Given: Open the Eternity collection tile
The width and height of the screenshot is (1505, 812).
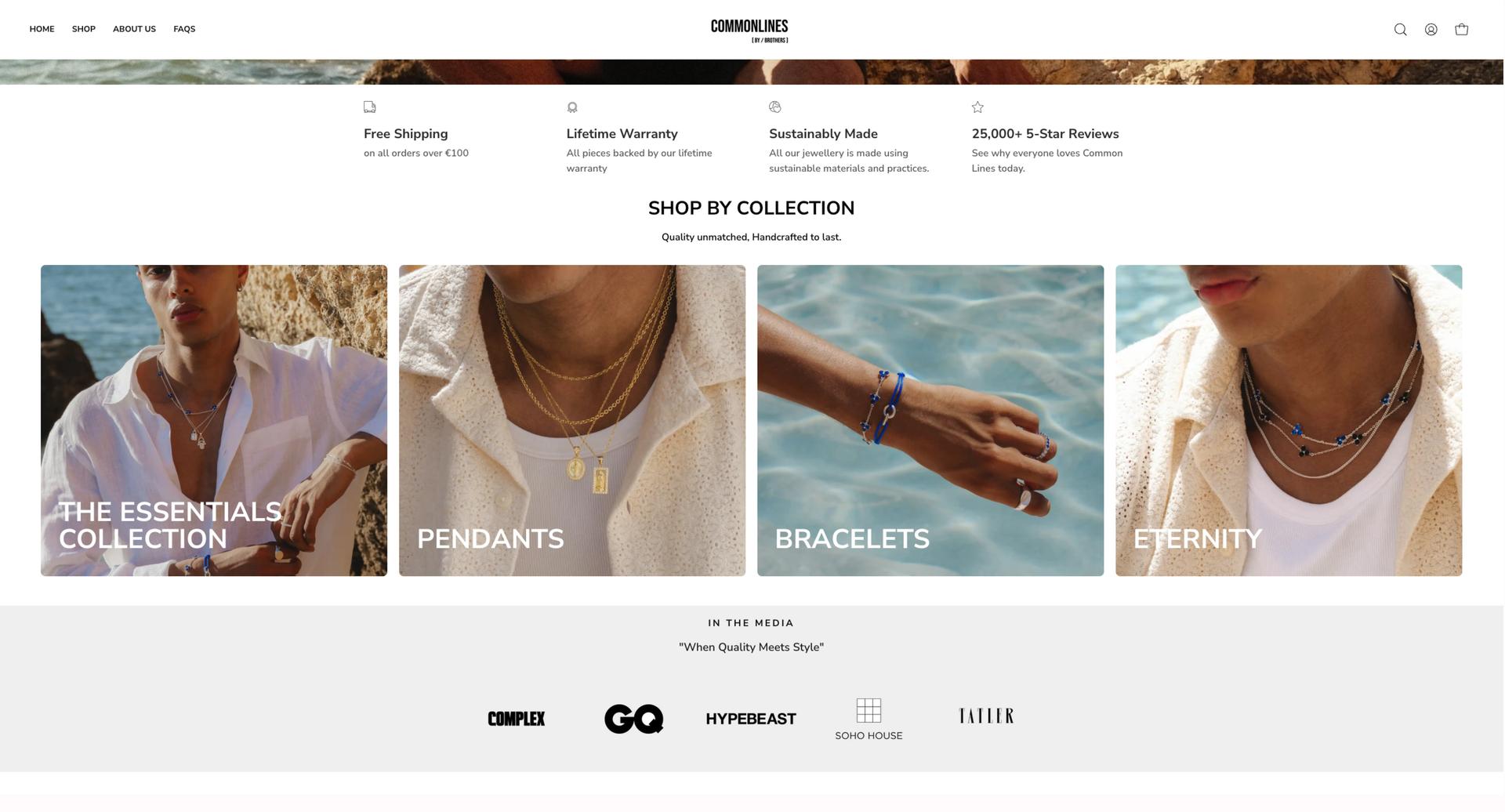Looking at the screenshot, I should tap(1289, 420).
